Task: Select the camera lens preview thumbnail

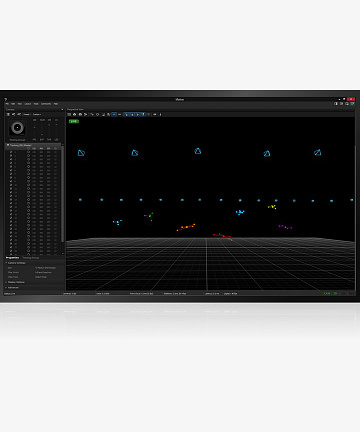Action: pos(17,128)
